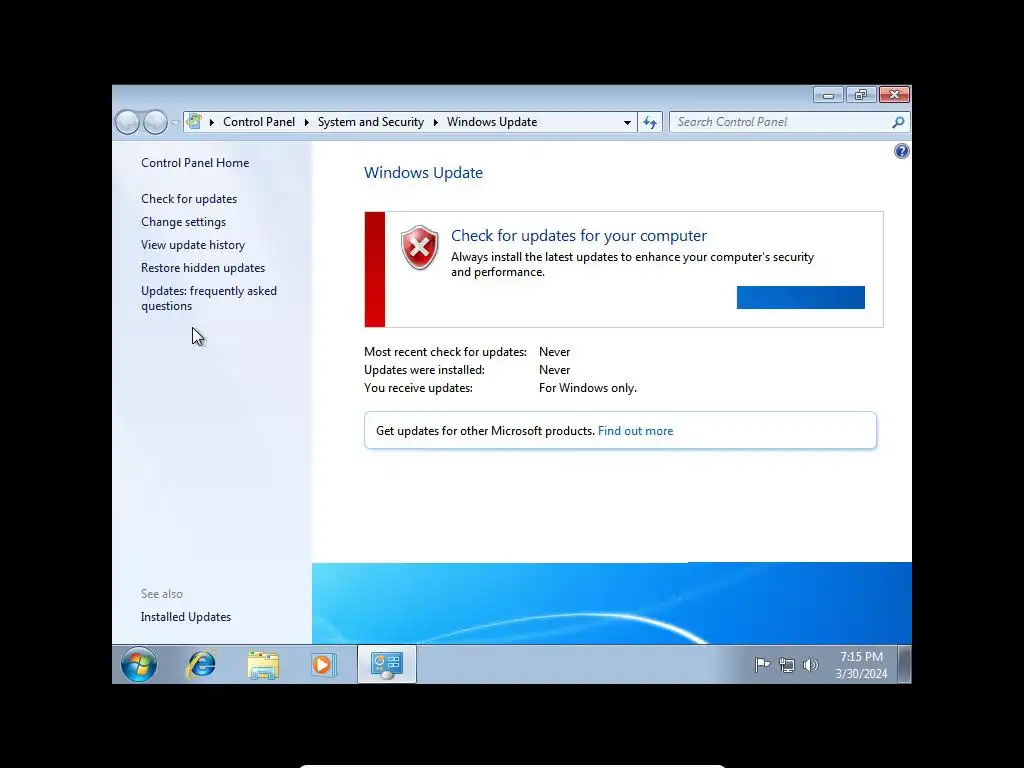Viewport: 1024px width, 768px height.
Task: Open Action Center flag icon in tray
Action: coord(762,665)
